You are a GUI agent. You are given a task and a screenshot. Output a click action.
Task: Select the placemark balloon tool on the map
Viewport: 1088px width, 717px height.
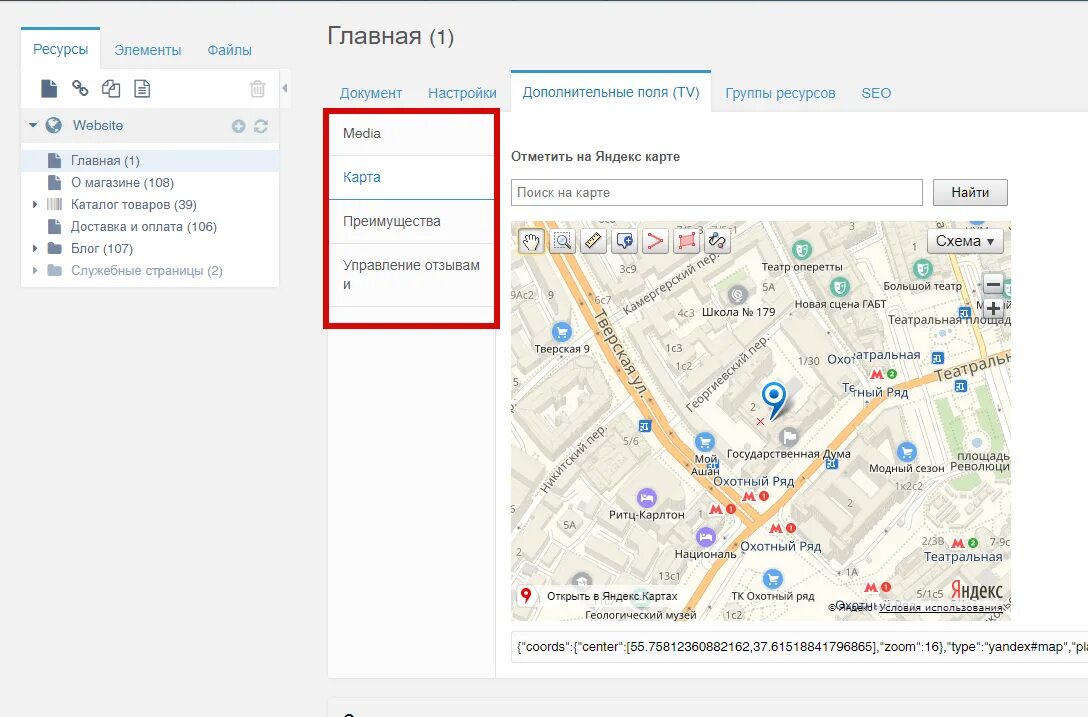point(625,240)
